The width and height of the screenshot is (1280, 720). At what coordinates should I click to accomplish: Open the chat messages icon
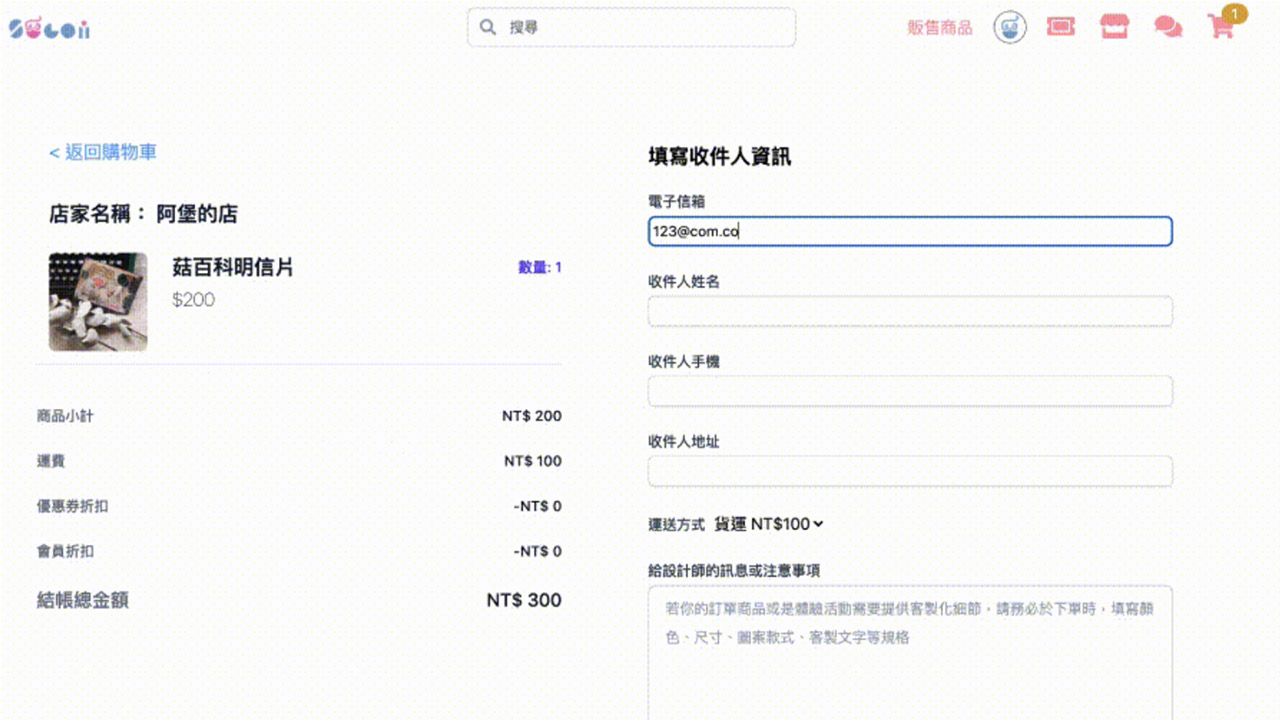click(1167, 27)
